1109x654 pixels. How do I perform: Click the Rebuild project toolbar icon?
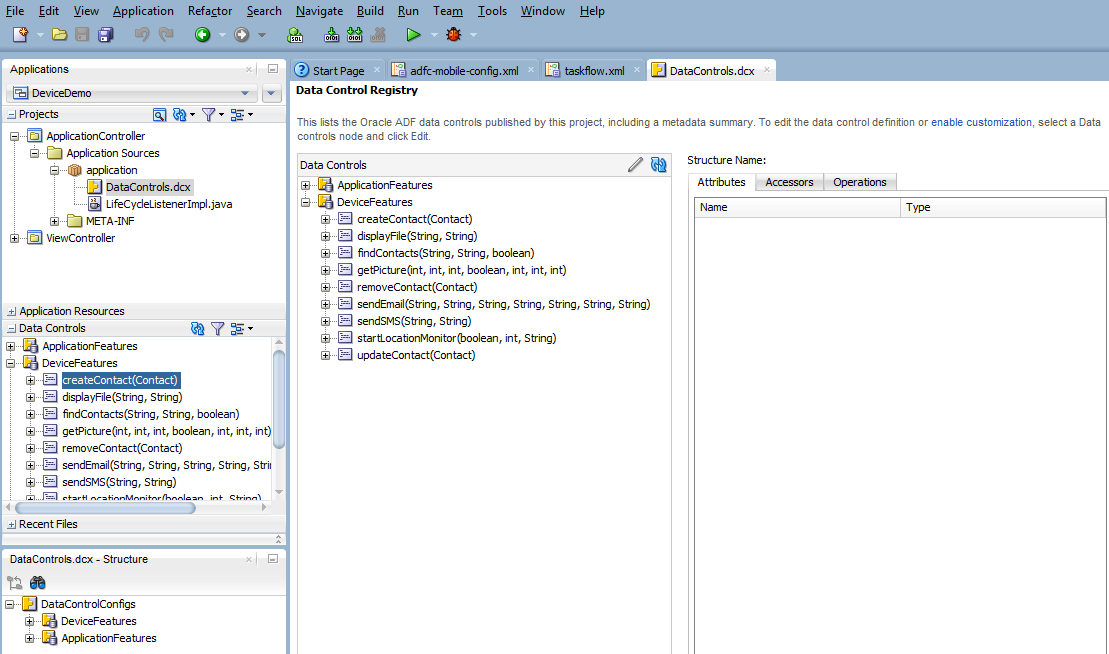pos(354,35)
